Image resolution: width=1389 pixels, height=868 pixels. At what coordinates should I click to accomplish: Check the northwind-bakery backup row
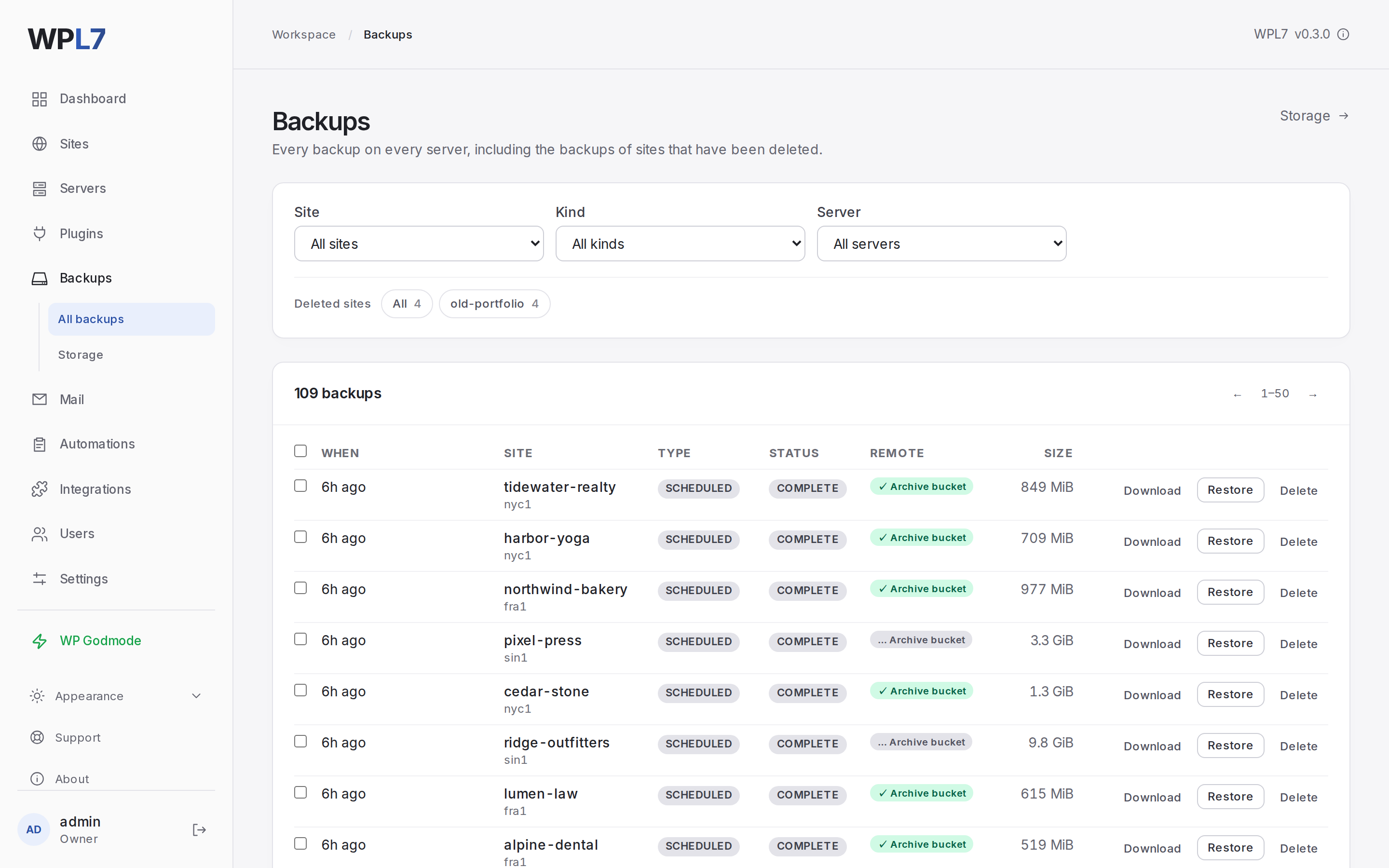[300, 588]
